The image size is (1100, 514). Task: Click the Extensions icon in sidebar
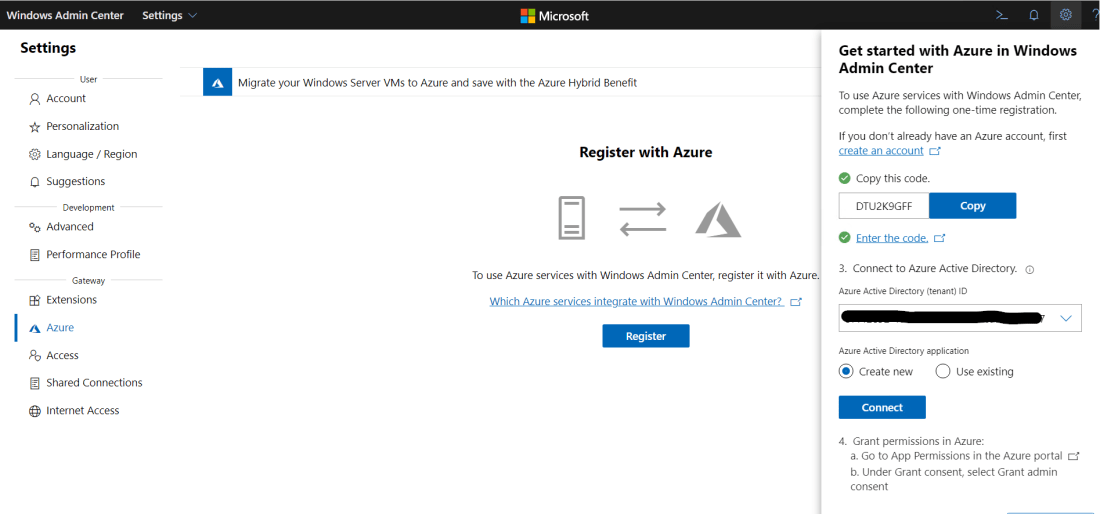click(x=35, y=300)
